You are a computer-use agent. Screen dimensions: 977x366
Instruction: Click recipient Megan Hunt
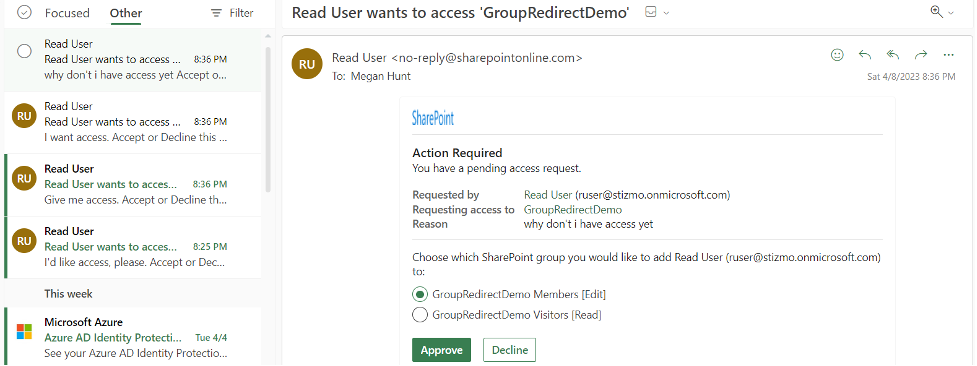pyautogui.click(x=381, y=76)
